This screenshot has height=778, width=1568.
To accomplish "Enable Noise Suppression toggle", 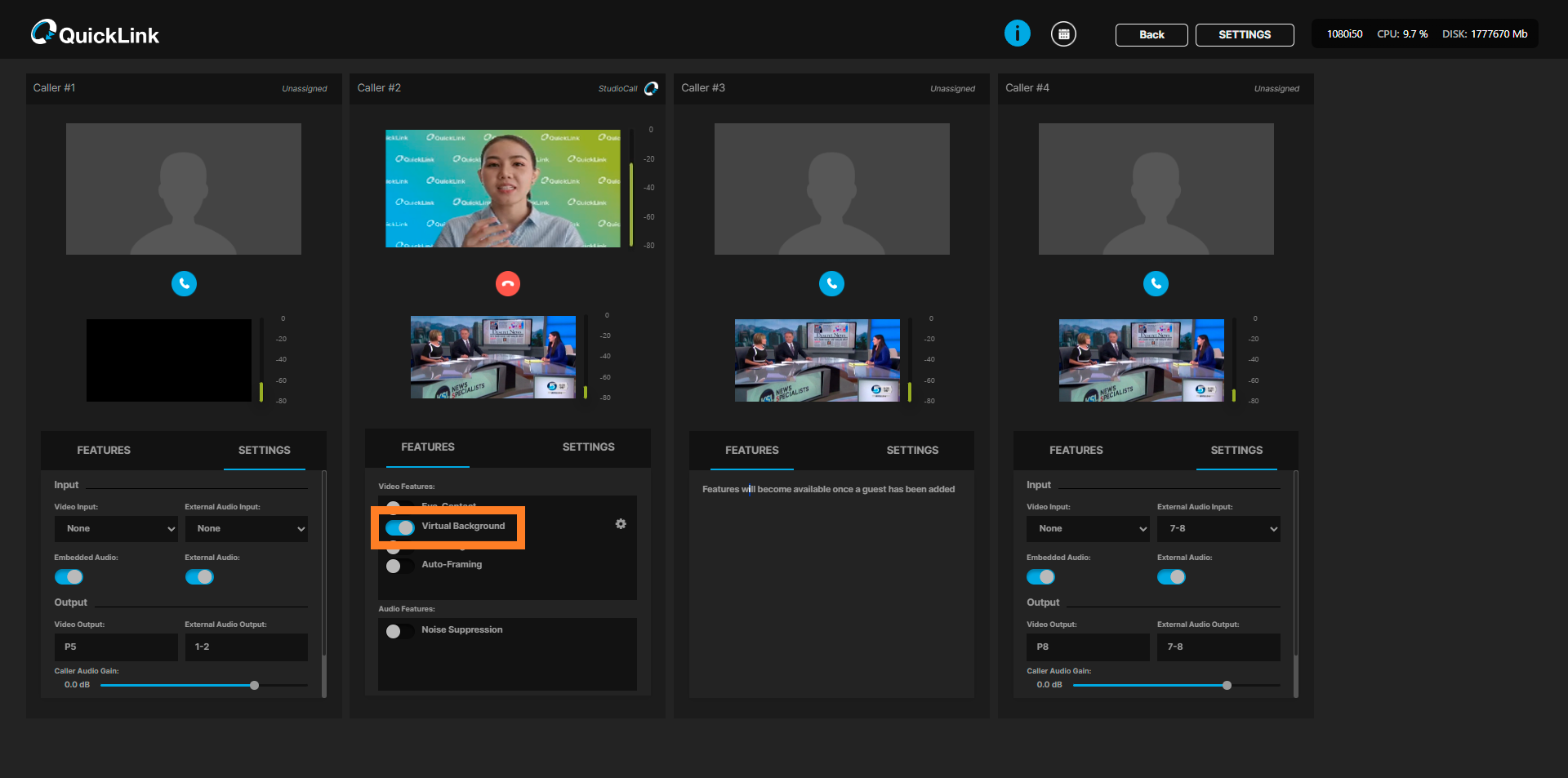I will click(399, 631).
